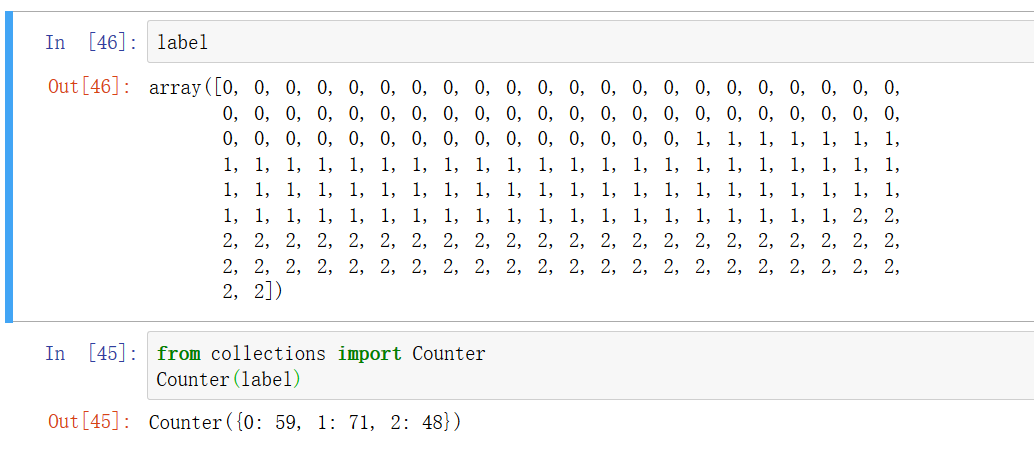Click 'Counter' after the import keyword
1034x459 pixels.
click(448, 354)
